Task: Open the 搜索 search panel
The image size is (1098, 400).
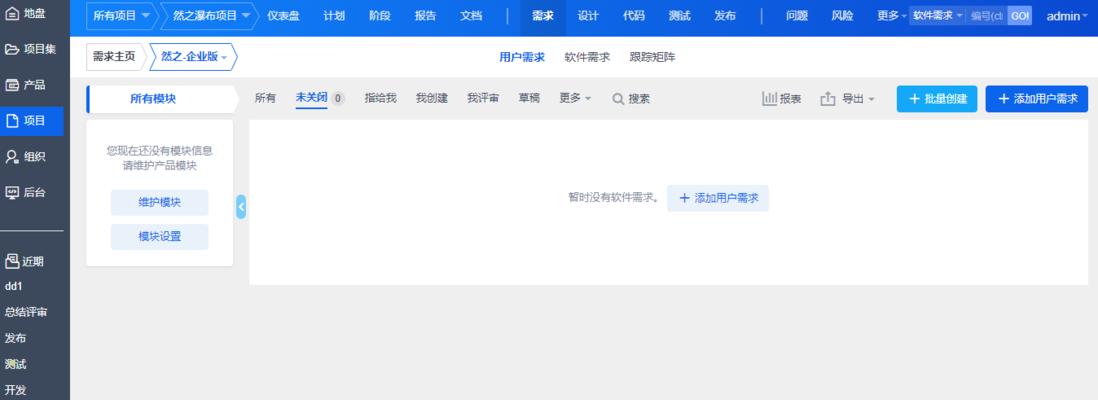Action: [x=631, y=99]
